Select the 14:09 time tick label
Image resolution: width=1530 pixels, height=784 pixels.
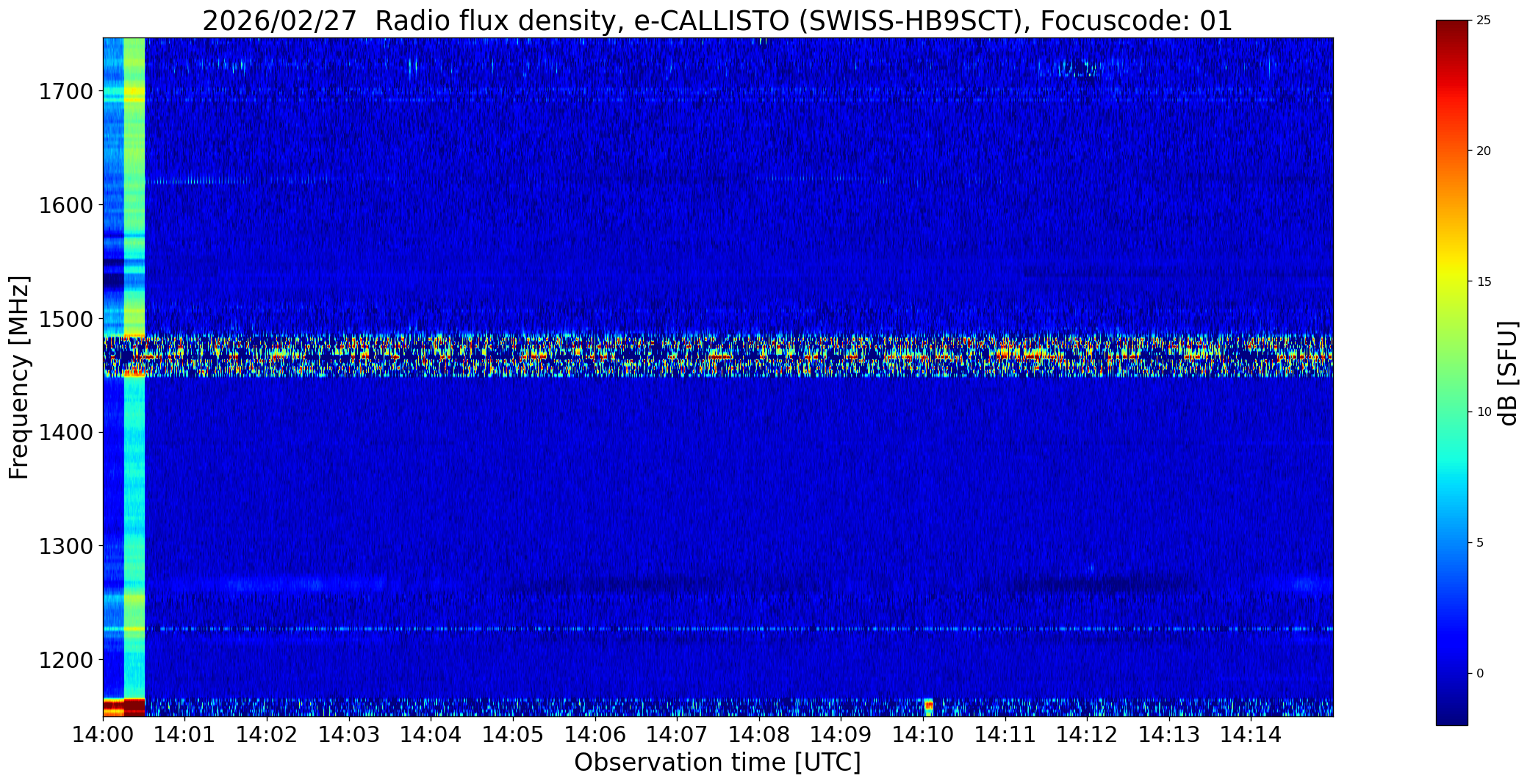(x=841, y=734)
